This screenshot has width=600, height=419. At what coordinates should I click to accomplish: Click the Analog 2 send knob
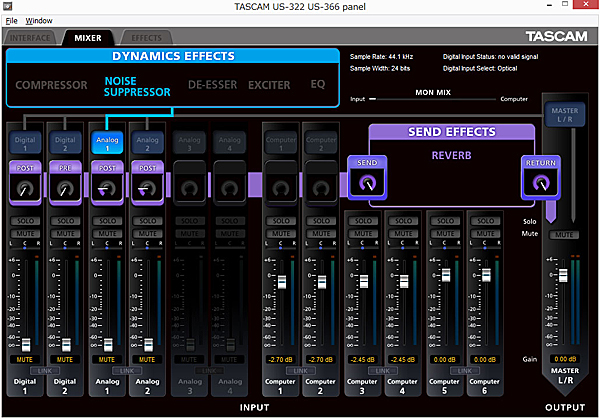147,189
